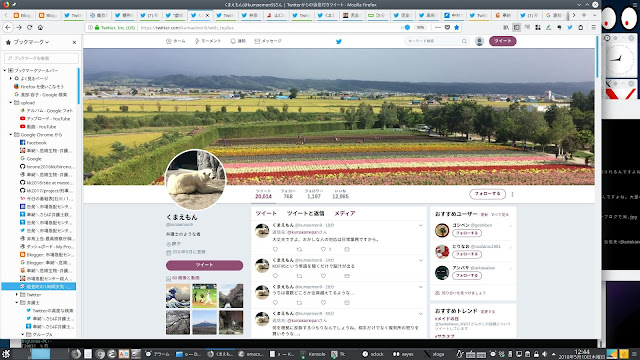Follow the suggested user アンバサ
This screenshot has height=360, width=640.
tap(467, 276)
